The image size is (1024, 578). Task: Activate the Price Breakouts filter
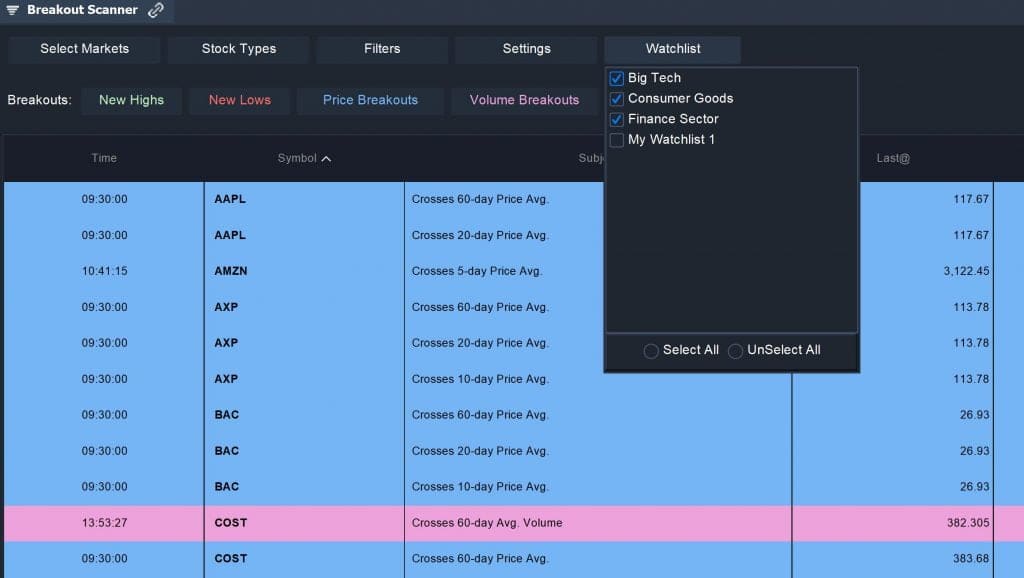[370, 100]
